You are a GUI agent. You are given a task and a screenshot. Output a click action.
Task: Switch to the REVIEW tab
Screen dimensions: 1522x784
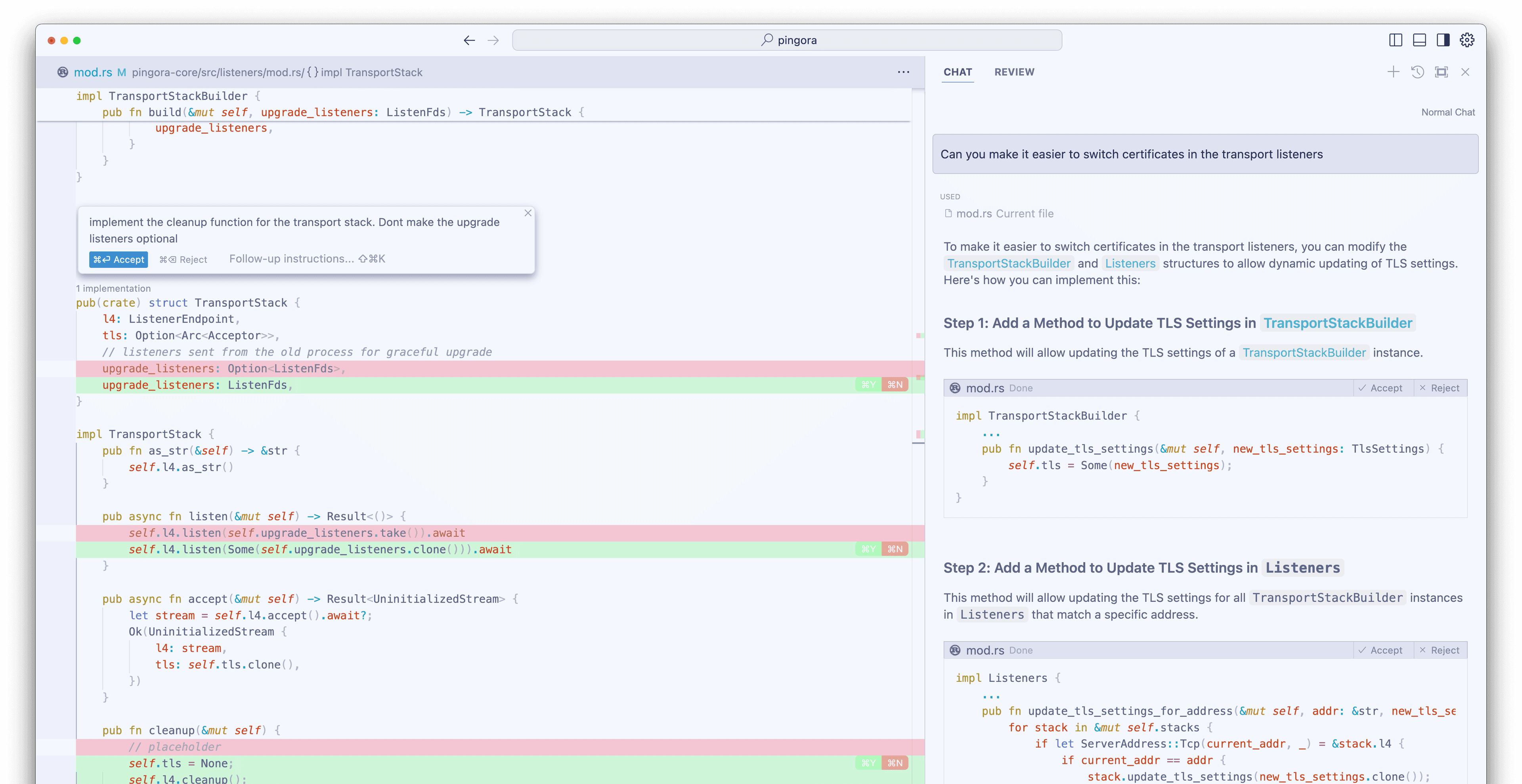point(1014,72)
